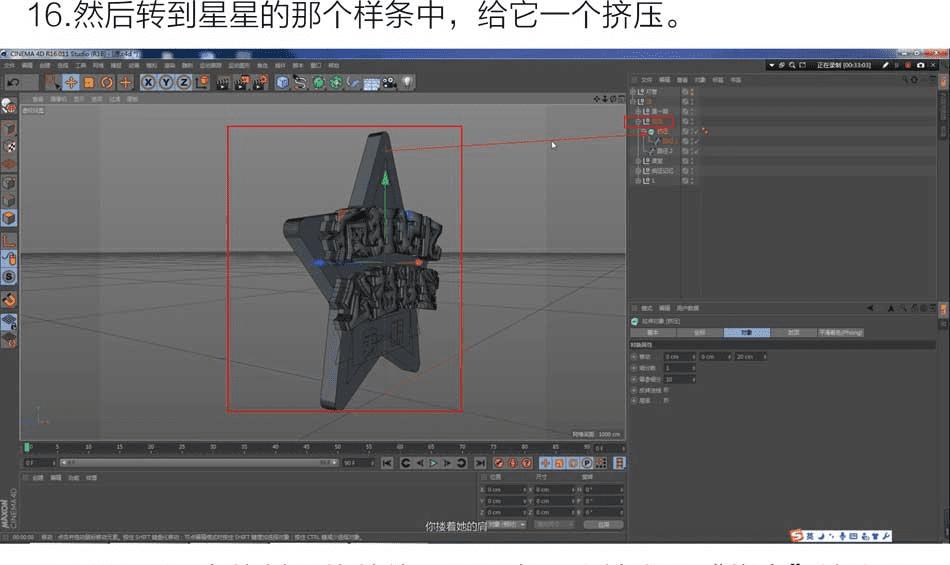Screen dimensions: 950x565
Task: Select the Live Selection arrow tool
Action: (53, 82)
